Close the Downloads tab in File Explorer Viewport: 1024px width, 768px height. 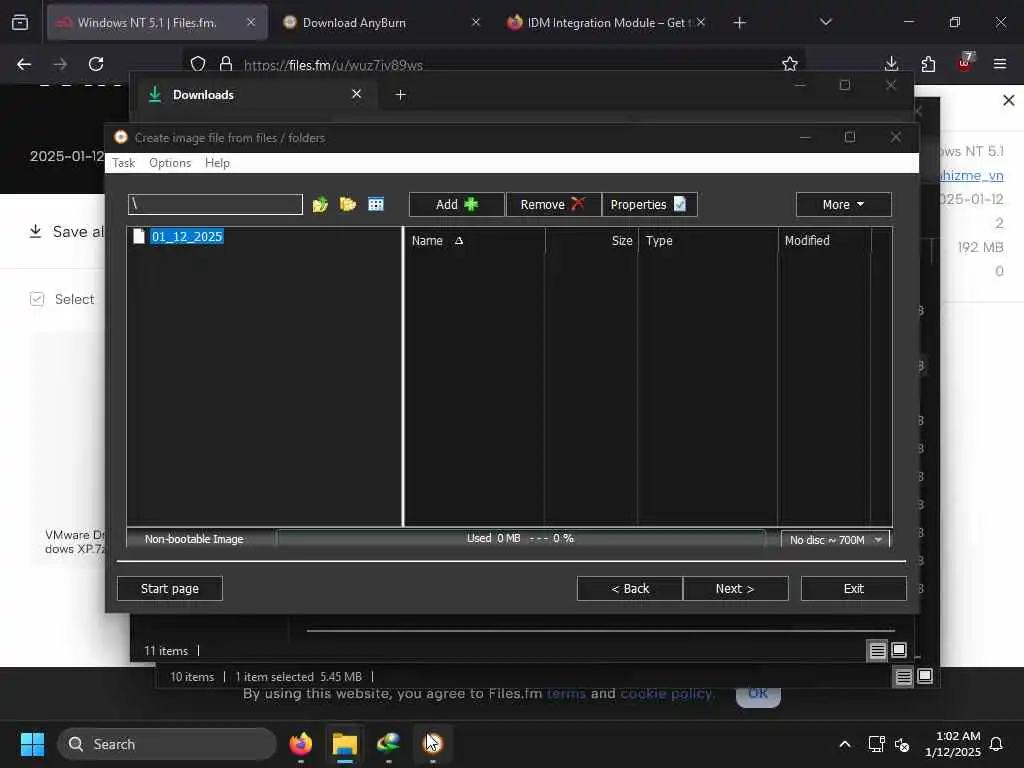[x=357, y=94]
